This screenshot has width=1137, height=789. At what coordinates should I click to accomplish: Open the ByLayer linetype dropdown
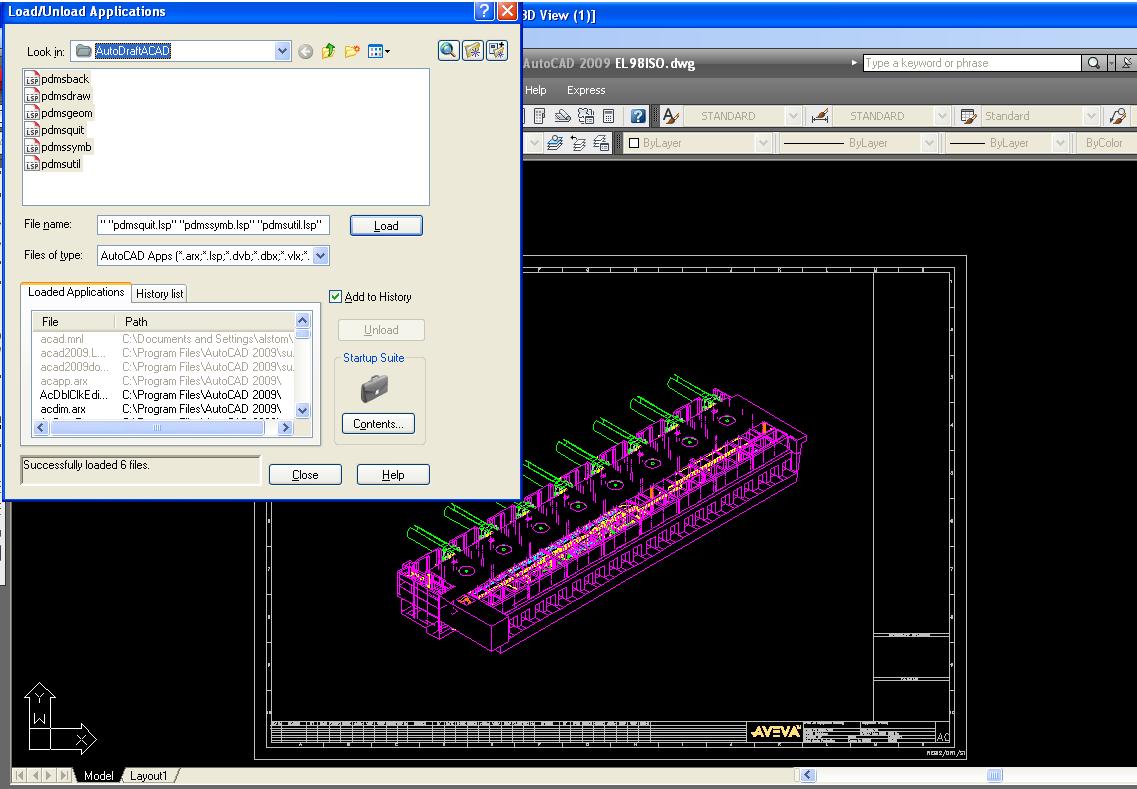[x=929, y=143]
